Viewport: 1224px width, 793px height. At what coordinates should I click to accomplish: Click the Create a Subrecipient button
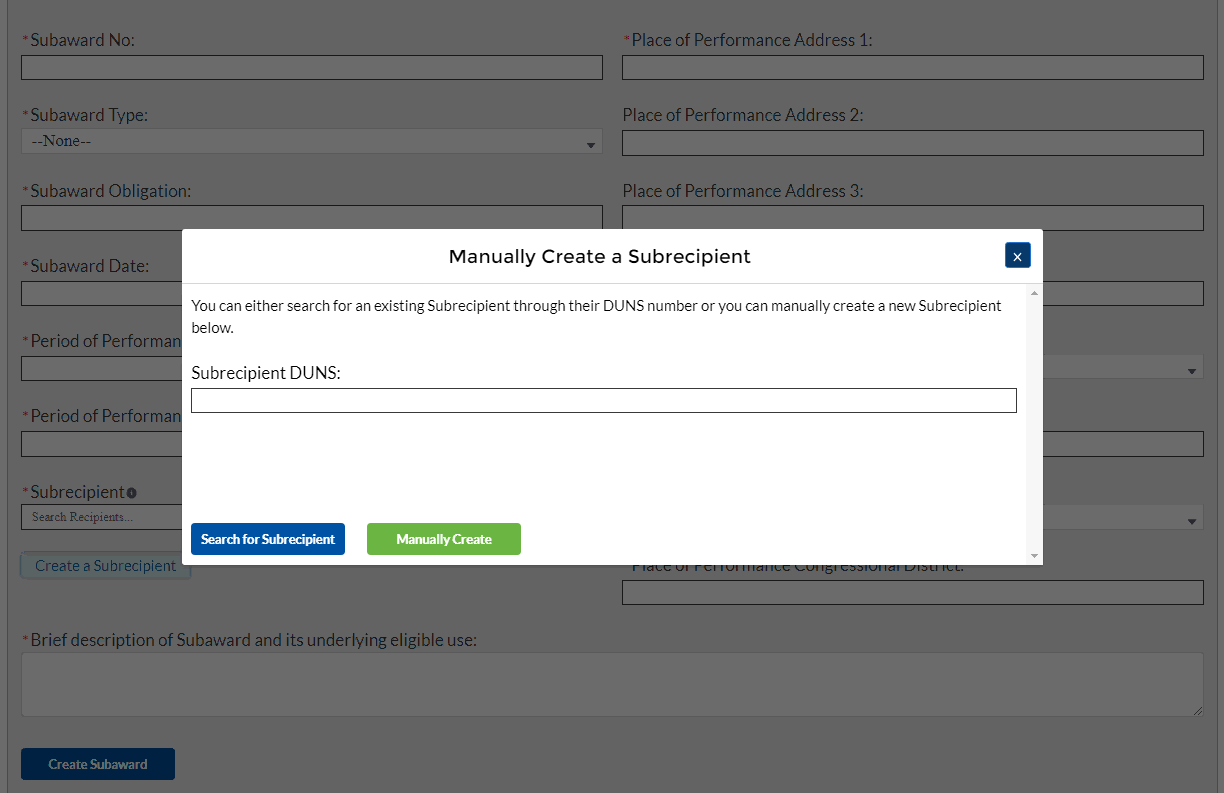tap(105, 566)
